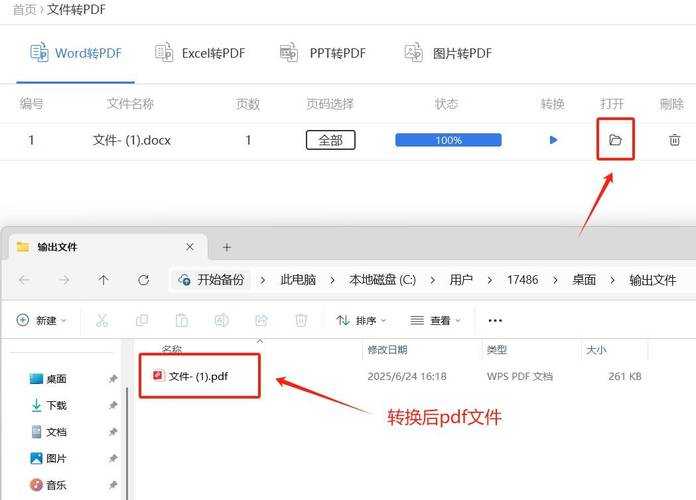Go back in Explorer
This screenshot has height=500, width=696.
point(24,280)
